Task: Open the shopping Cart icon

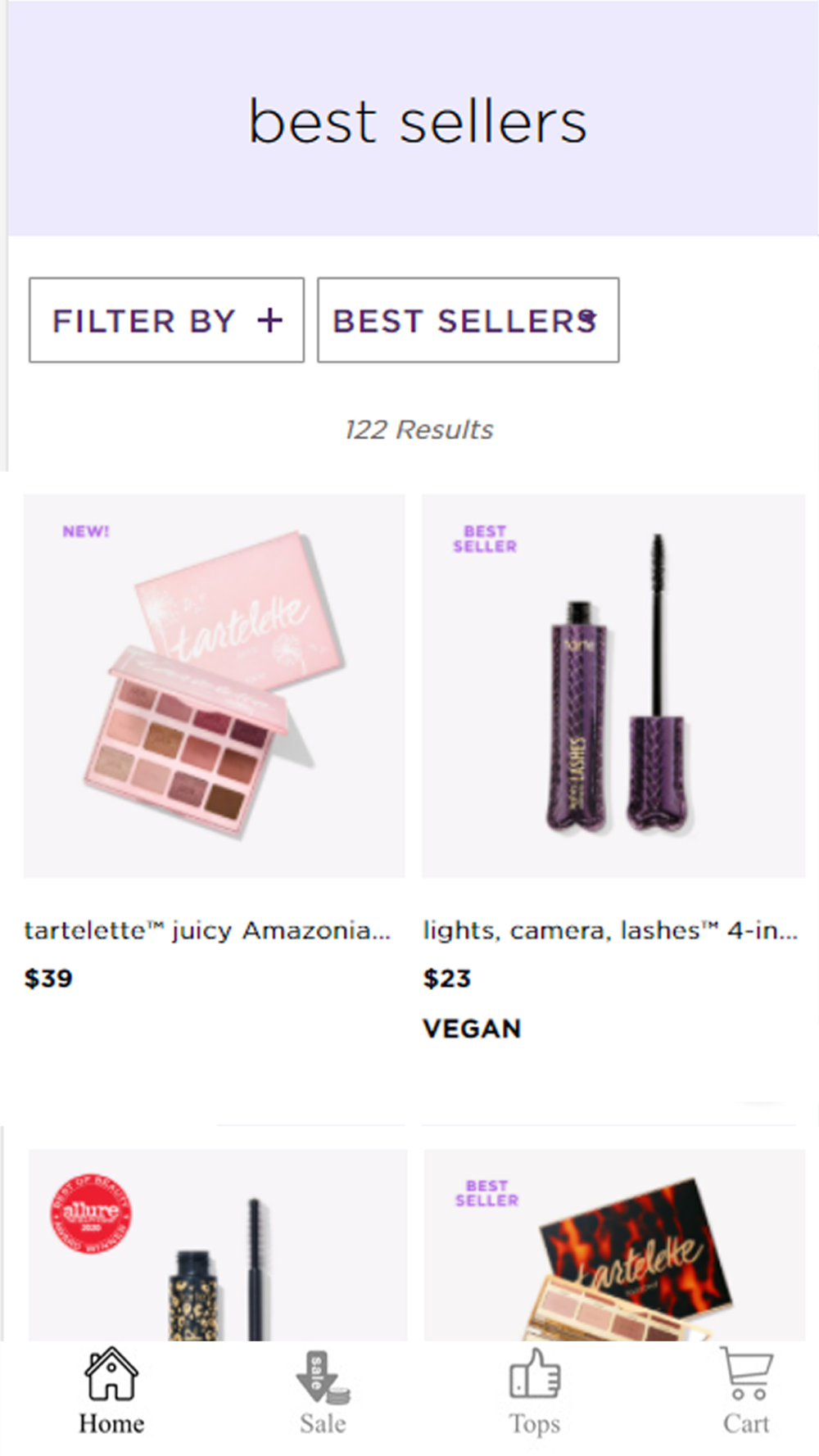Action: click(746, 1374)
